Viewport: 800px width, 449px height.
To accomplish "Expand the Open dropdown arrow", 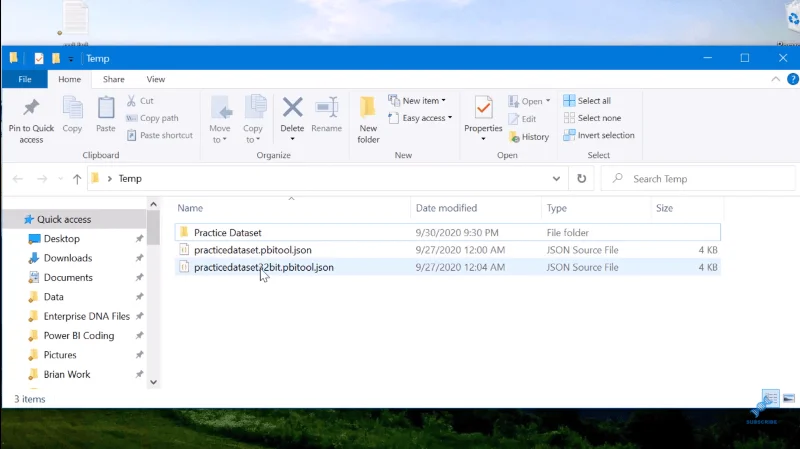I will (x=548, y=101).
